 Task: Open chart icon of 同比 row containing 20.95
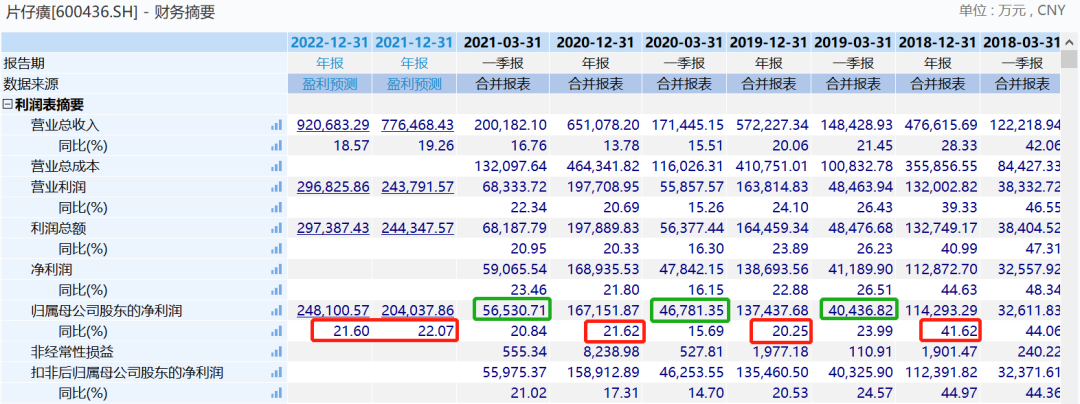(x=277, y=249)
